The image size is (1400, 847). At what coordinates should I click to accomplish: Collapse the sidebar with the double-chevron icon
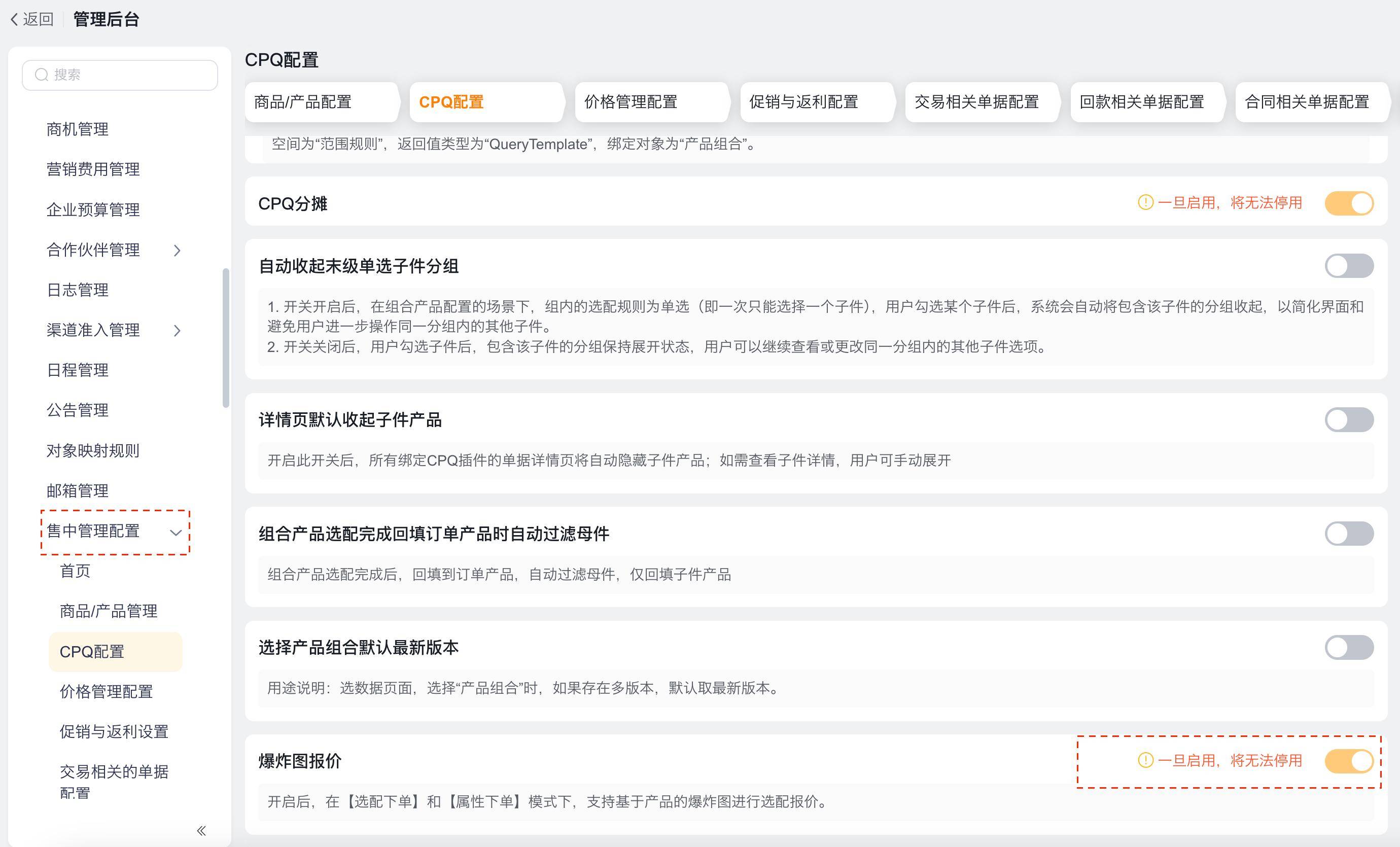tap(201, 831)
